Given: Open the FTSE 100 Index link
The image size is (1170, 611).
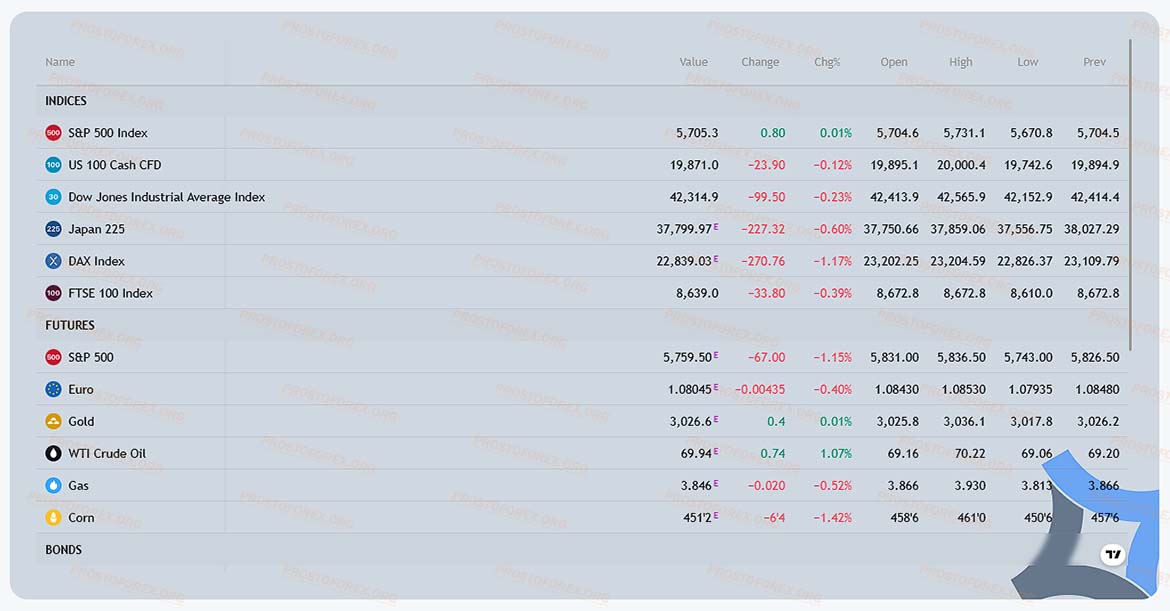Looking at the screenshot, I should tap(110, 293).
